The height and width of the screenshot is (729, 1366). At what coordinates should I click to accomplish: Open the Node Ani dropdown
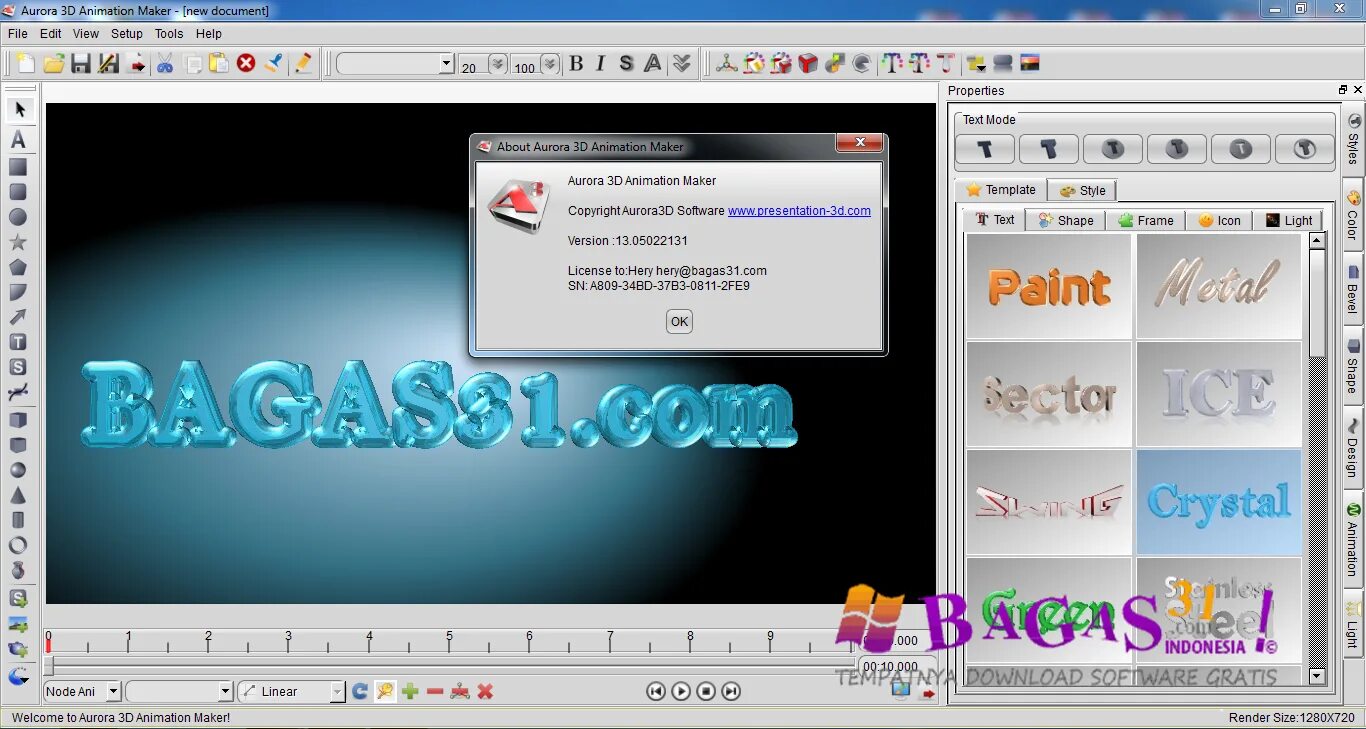(x=113, y=691)
